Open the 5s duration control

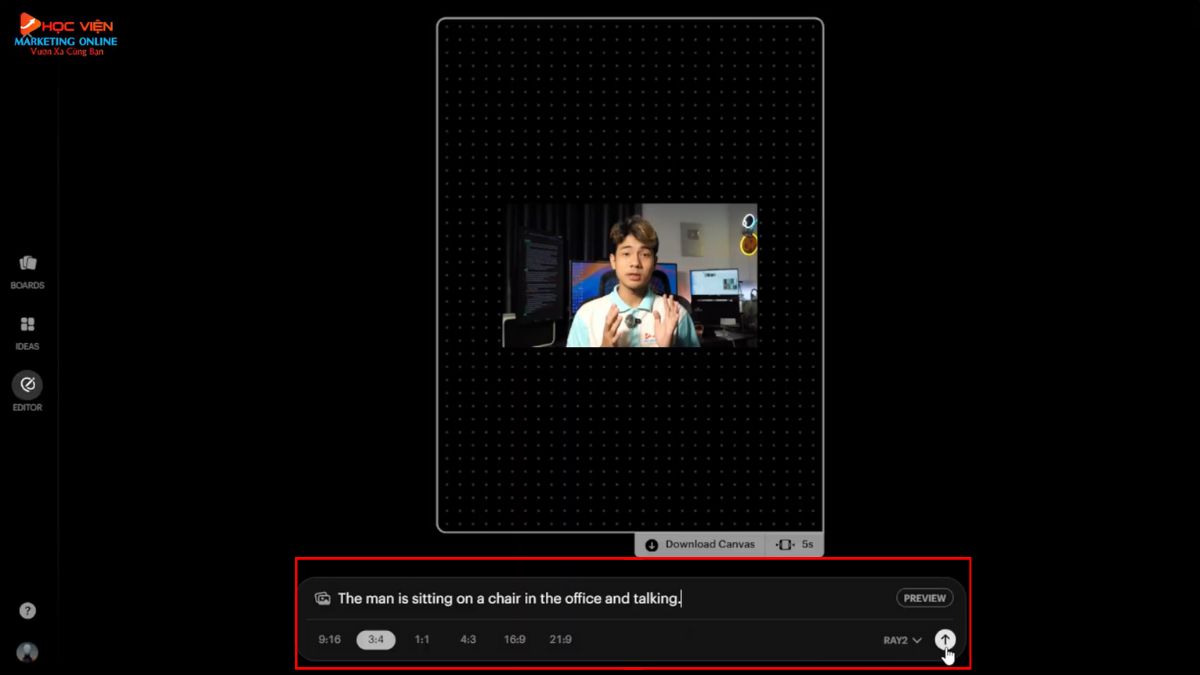[x=795, y=544]
